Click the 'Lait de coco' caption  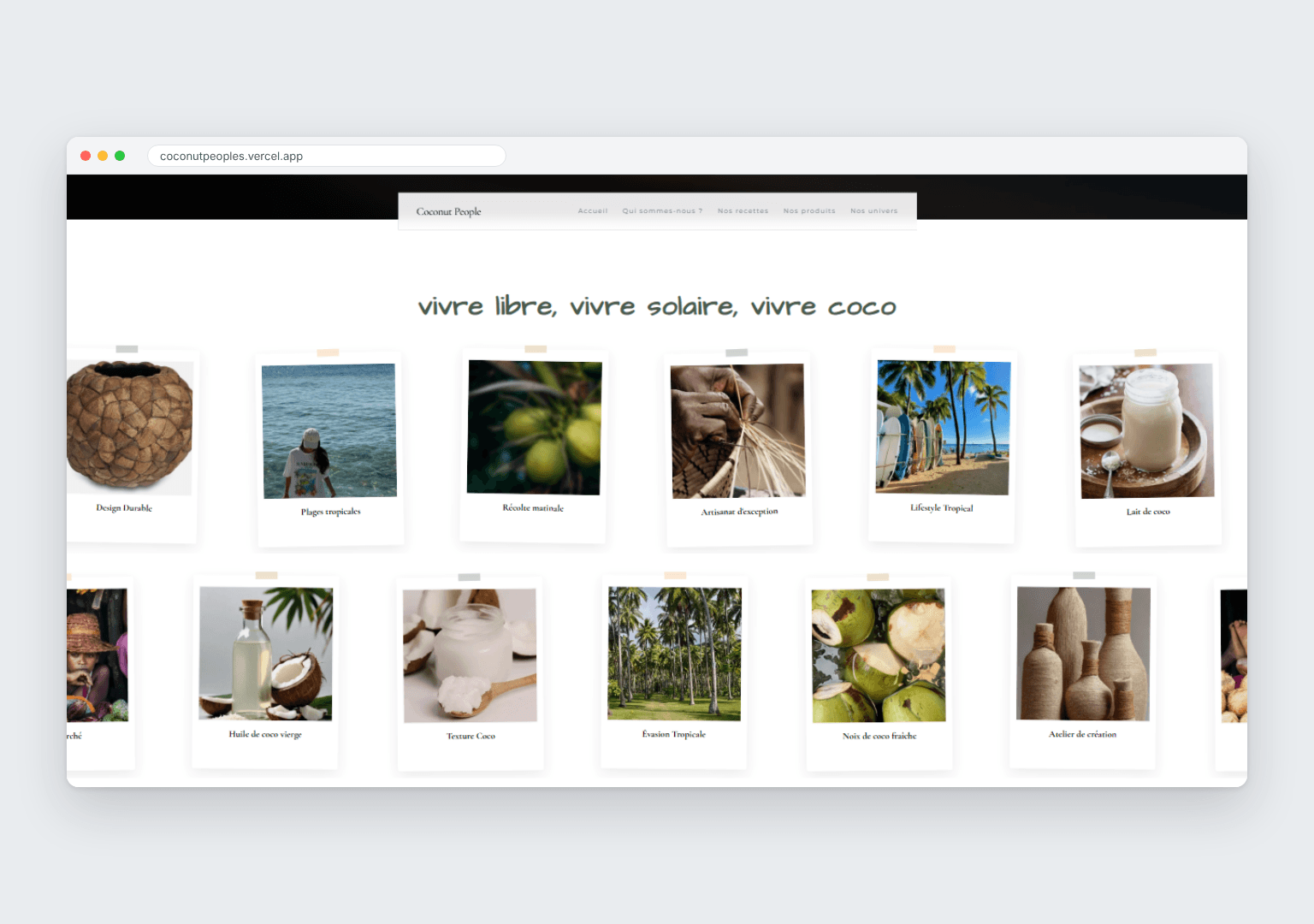coord(1148,512)
